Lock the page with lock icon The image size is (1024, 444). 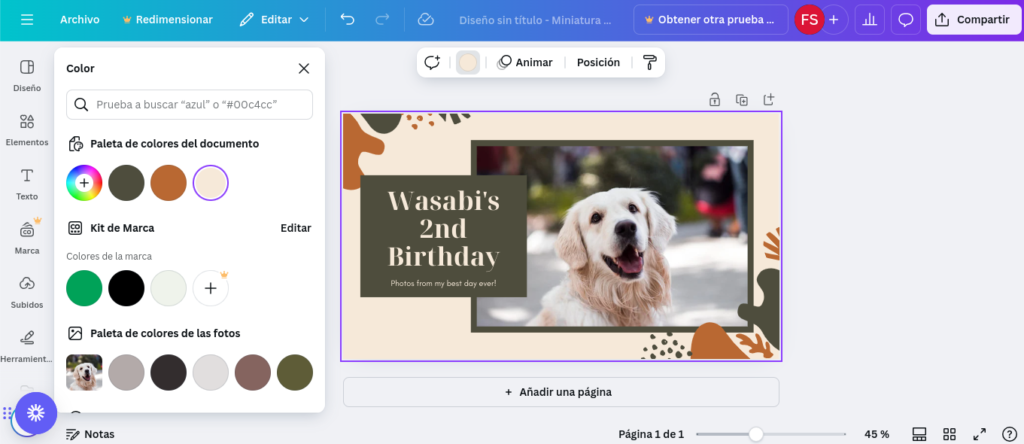click(x=714, y=100)
